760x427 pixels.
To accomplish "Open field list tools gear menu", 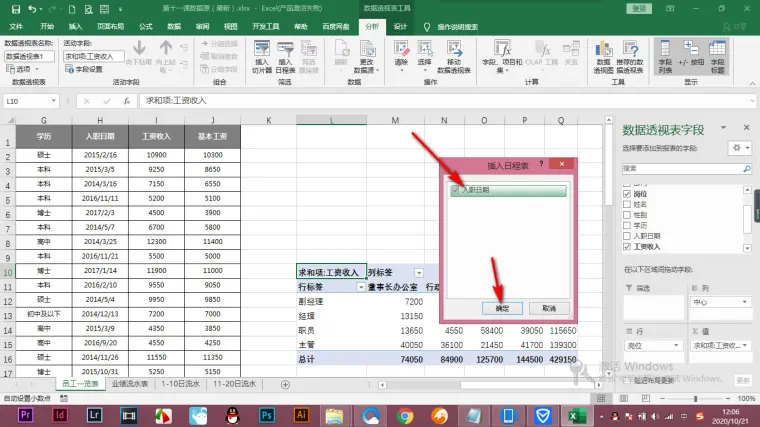I will [x=740, y=148].
